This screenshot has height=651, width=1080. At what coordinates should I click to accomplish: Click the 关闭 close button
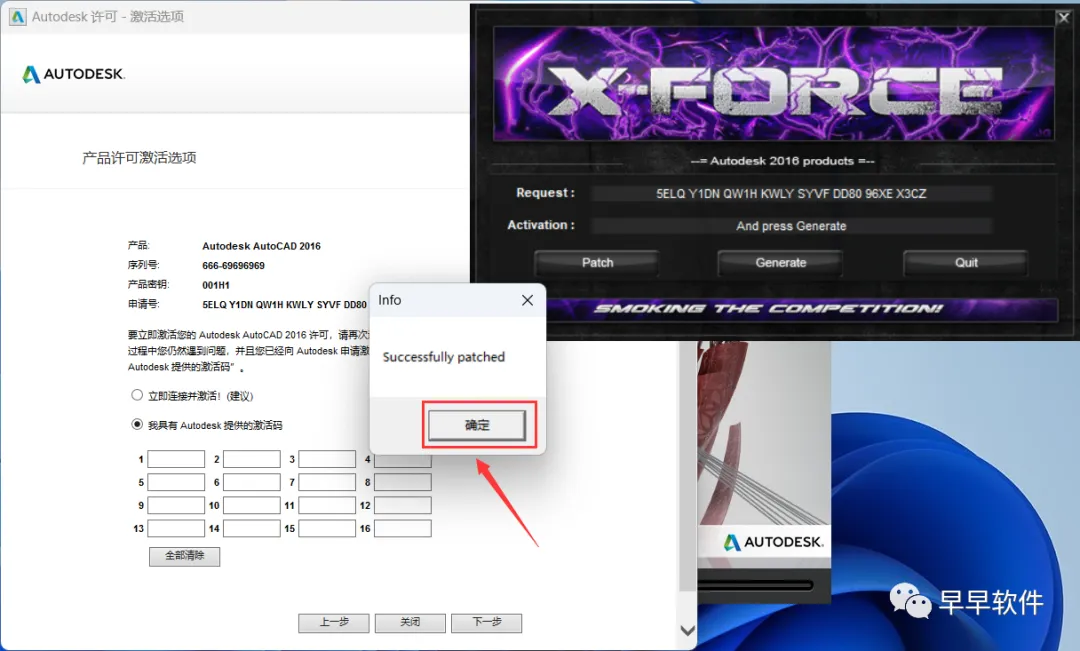[411, 623]
